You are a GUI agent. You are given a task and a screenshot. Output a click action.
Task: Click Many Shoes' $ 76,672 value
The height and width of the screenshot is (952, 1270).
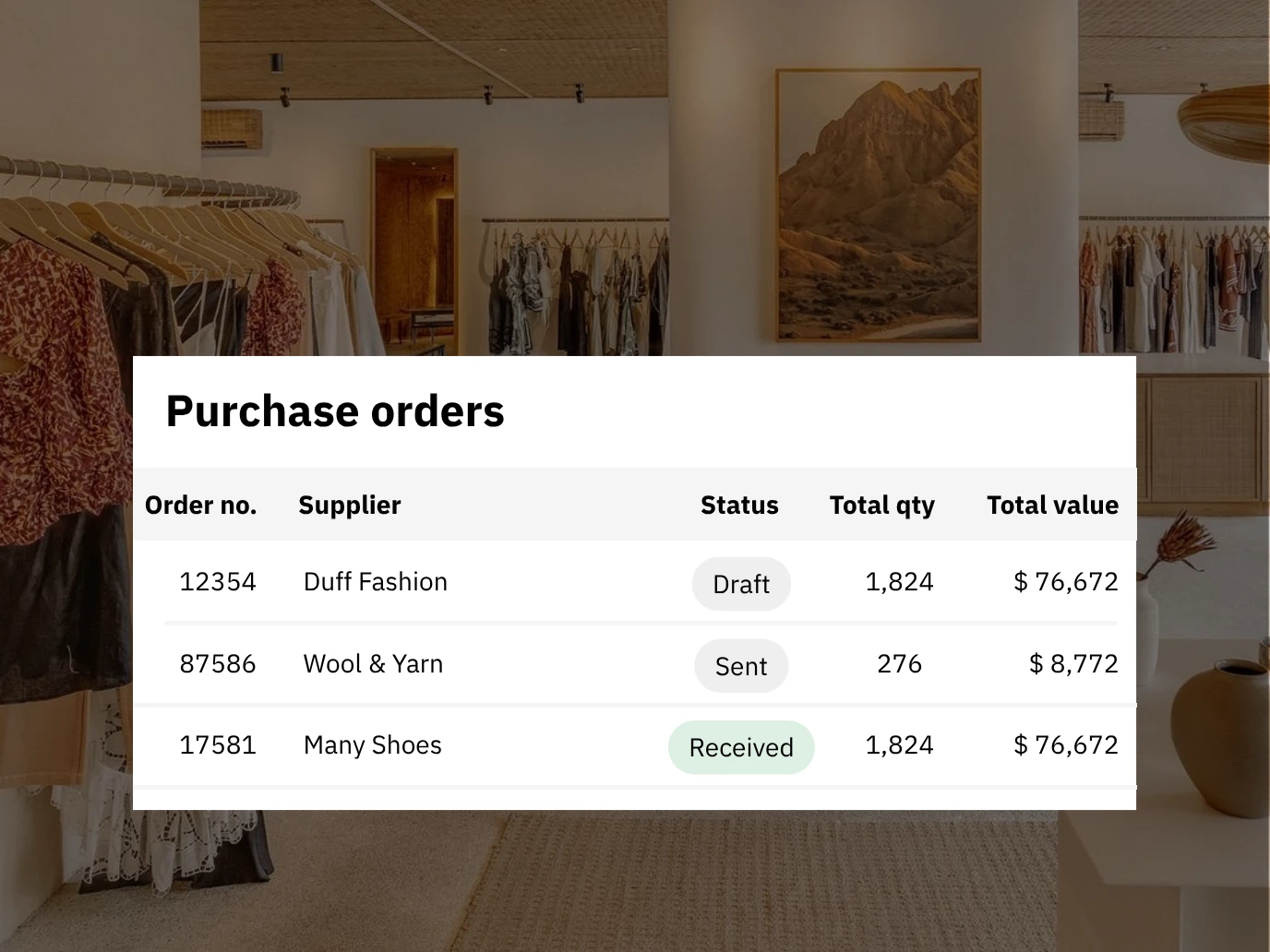pyautogui.click(x=1066, y=745)
